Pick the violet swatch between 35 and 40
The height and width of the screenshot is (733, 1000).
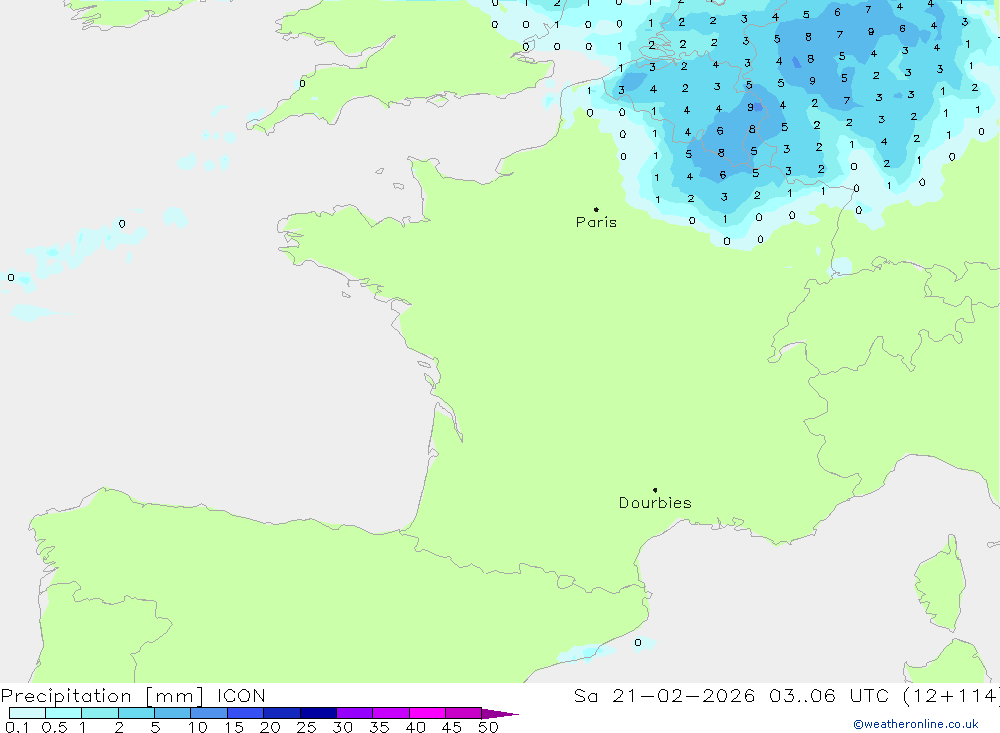391,713
